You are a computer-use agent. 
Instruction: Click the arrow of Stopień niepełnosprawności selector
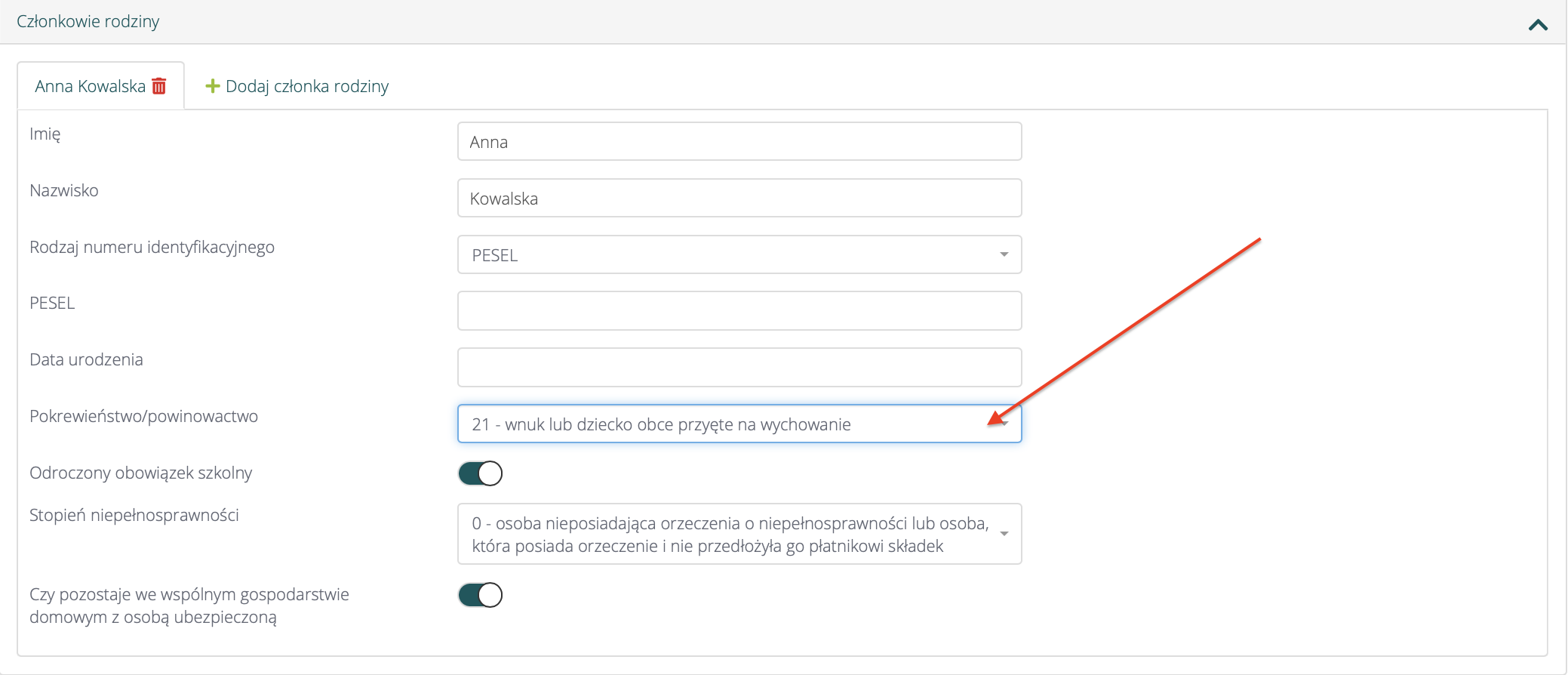tap(1004, 534)
